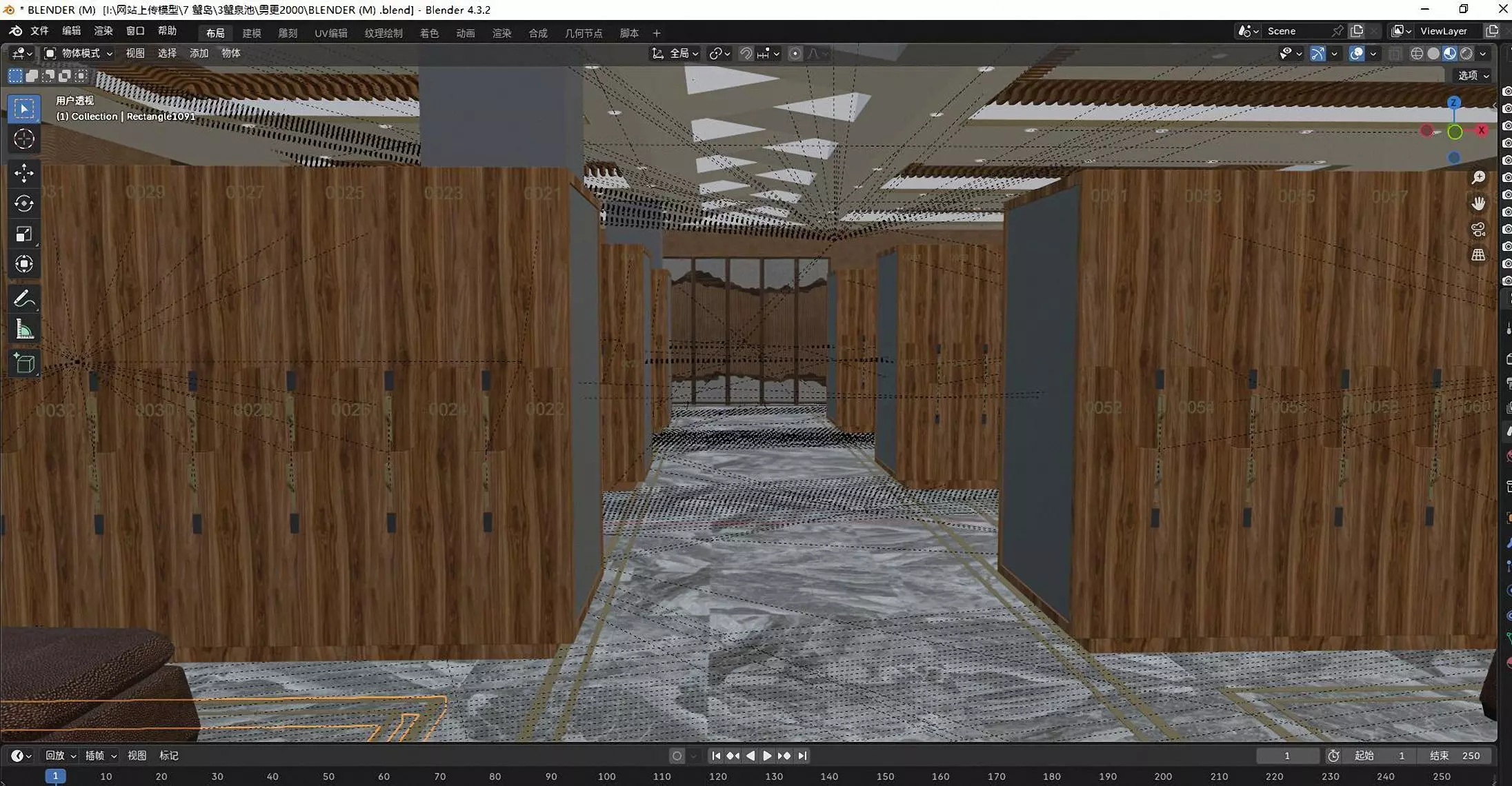Click the frame range clock icon
The image size is (1512, 786).
pyautogui.click(x=1333, y=756)
